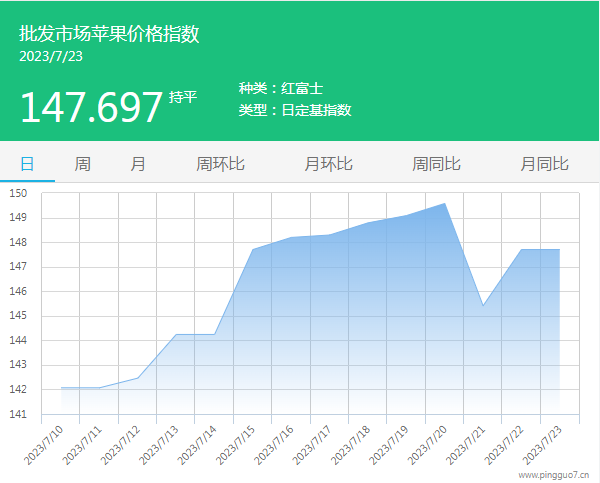Click the 类型：日定基指数 text
Image resolution: width=600 pixels, height=483 pixels.
tap(295, 110)
